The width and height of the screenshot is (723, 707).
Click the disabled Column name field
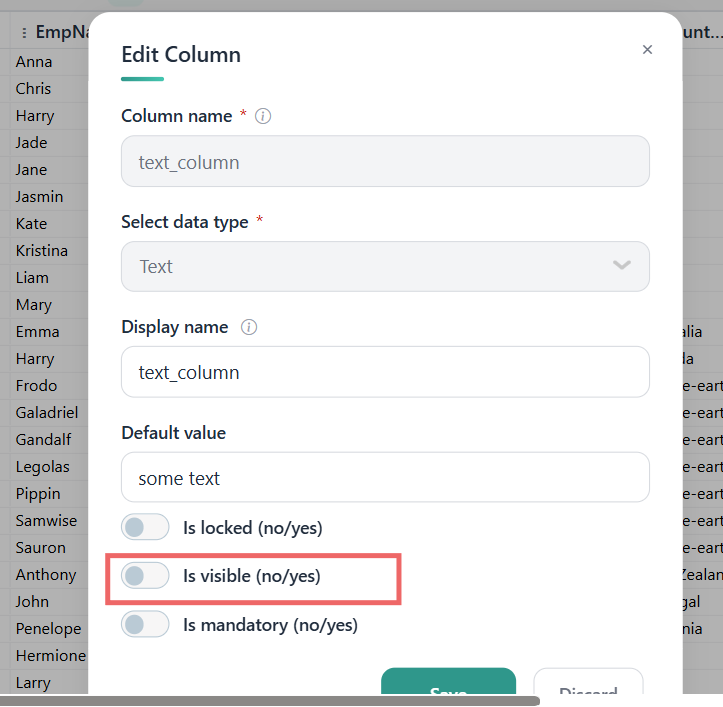pyautogui.click(x=385, y=161)
